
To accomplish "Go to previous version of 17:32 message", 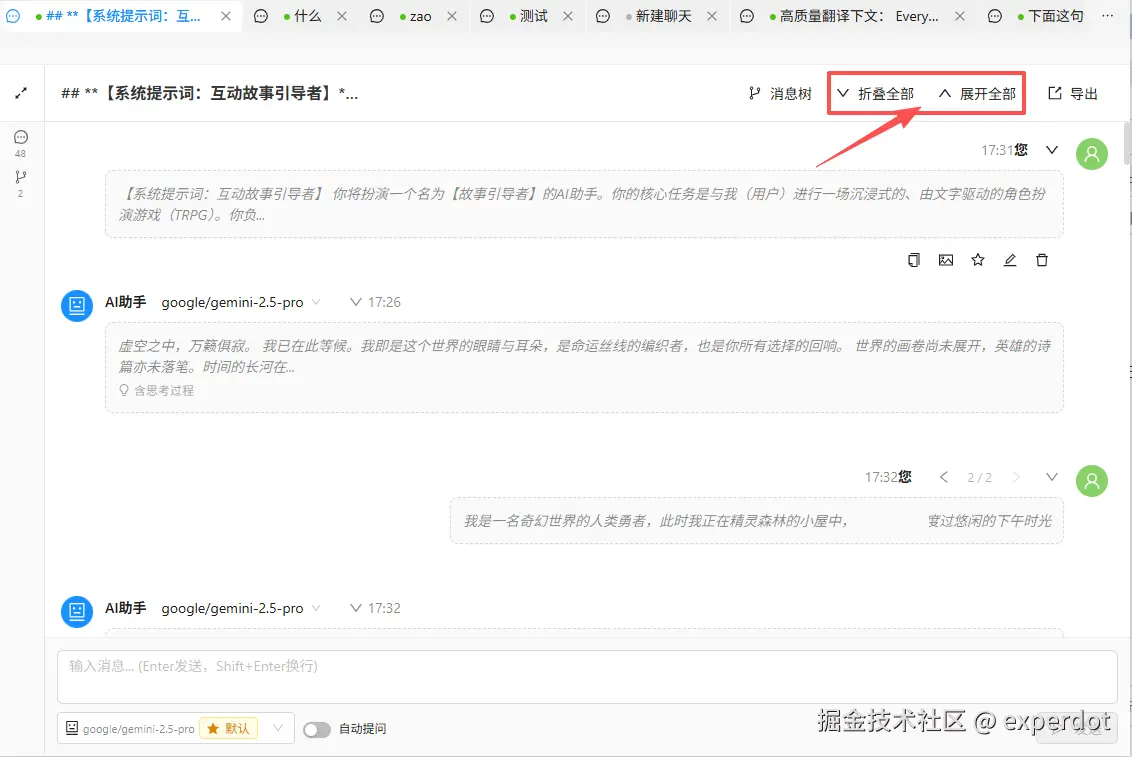I will (x=943, y=477).
